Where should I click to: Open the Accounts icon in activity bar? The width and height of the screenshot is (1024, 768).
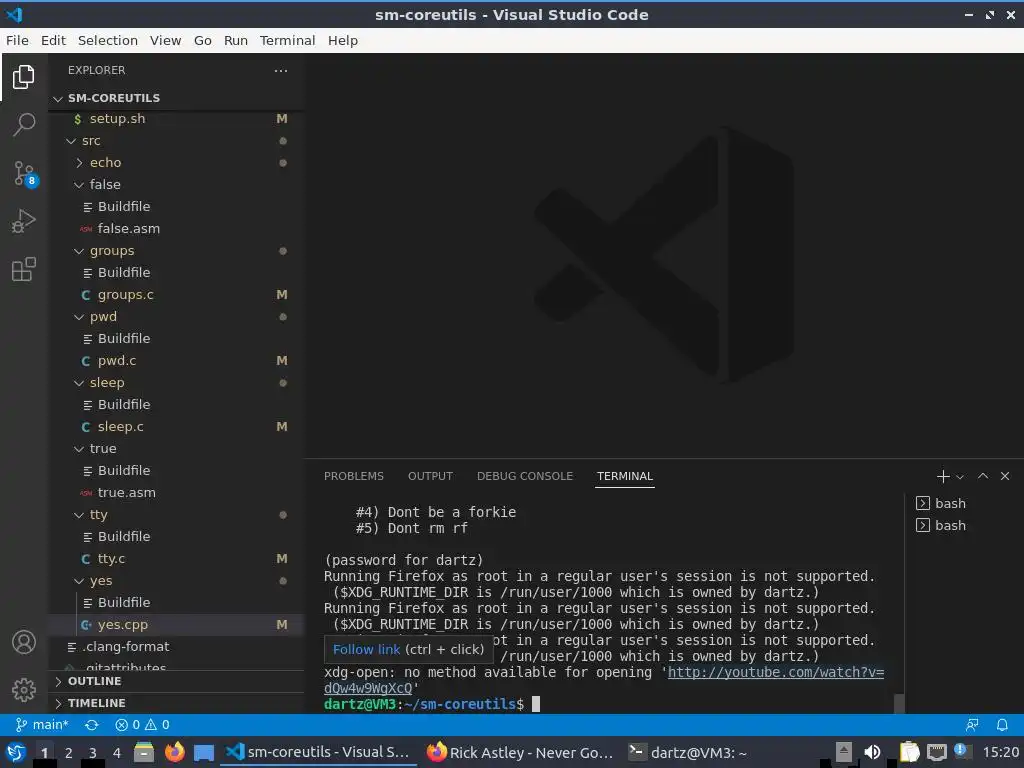coord(24,642)
